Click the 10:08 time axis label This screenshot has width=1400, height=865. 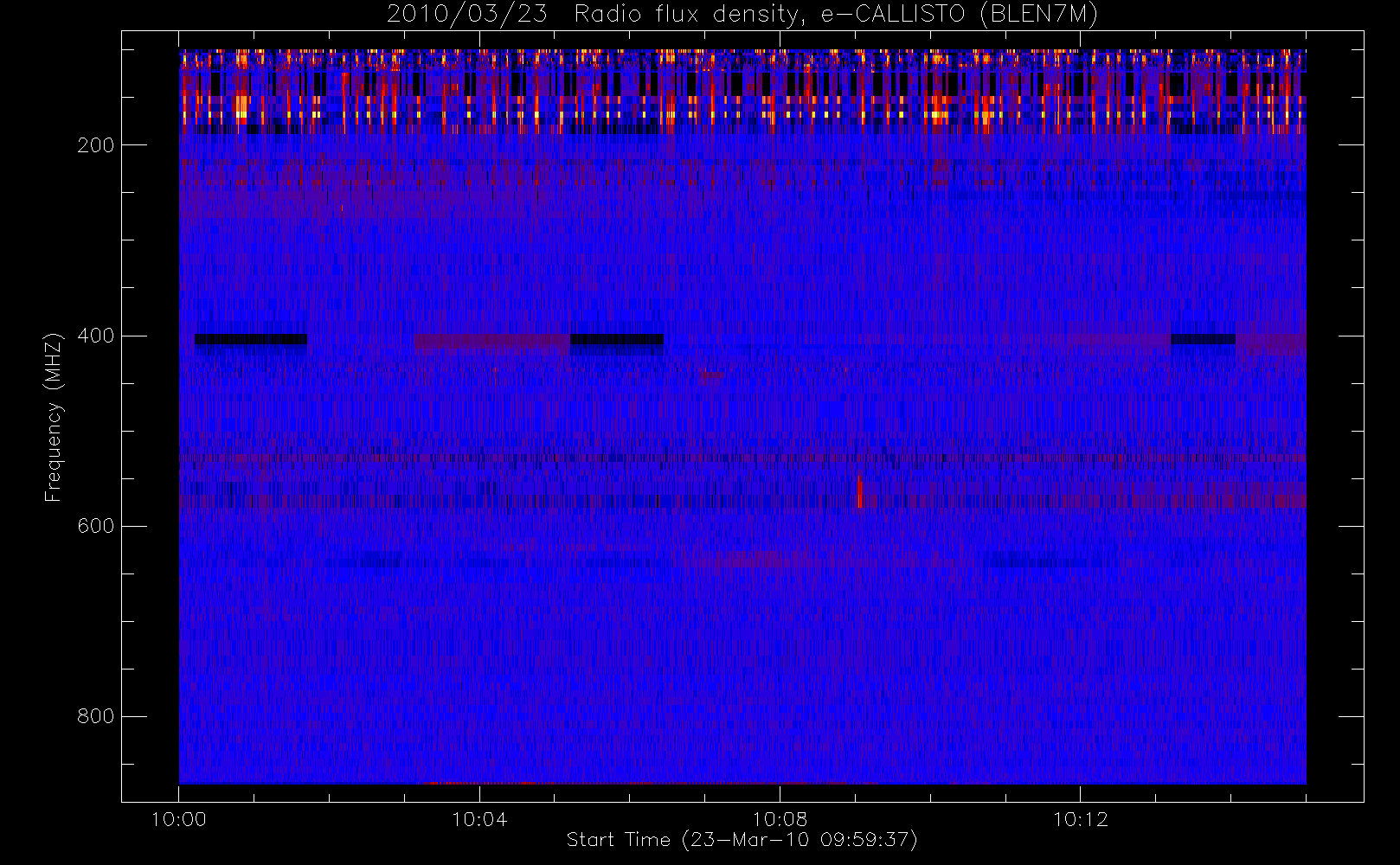coord(780,819)
